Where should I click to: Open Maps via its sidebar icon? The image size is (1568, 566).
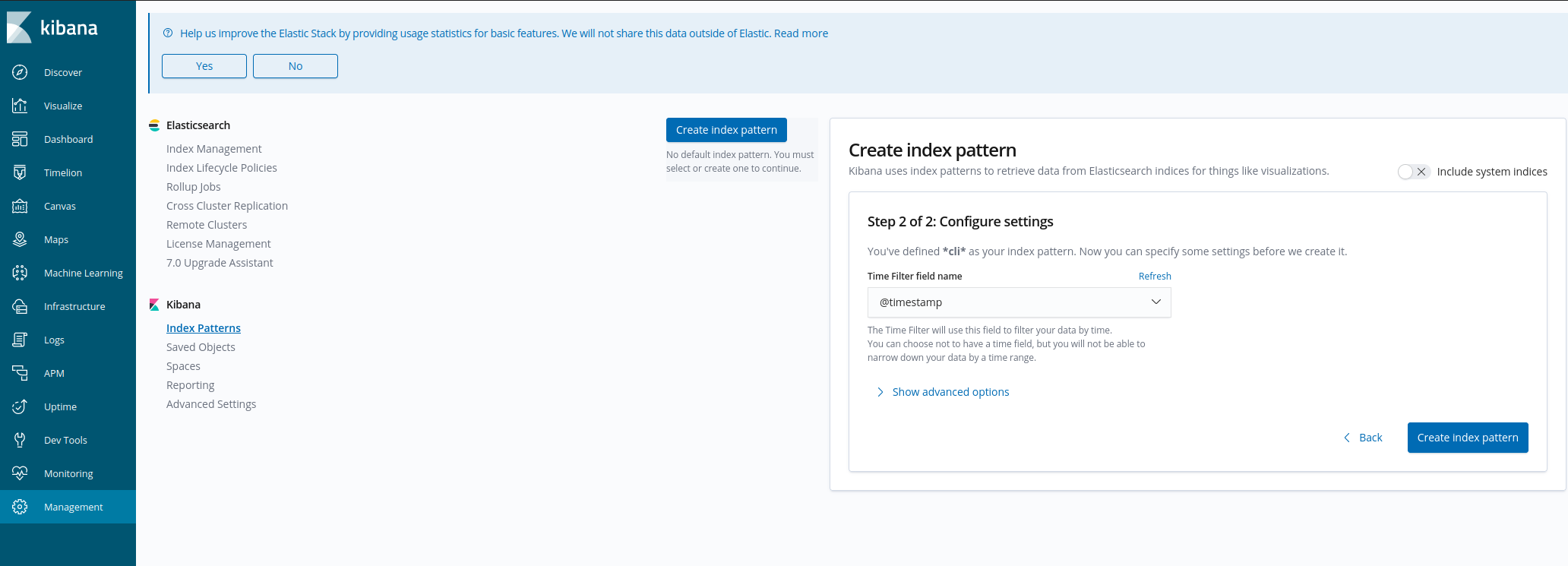[20, 239]
